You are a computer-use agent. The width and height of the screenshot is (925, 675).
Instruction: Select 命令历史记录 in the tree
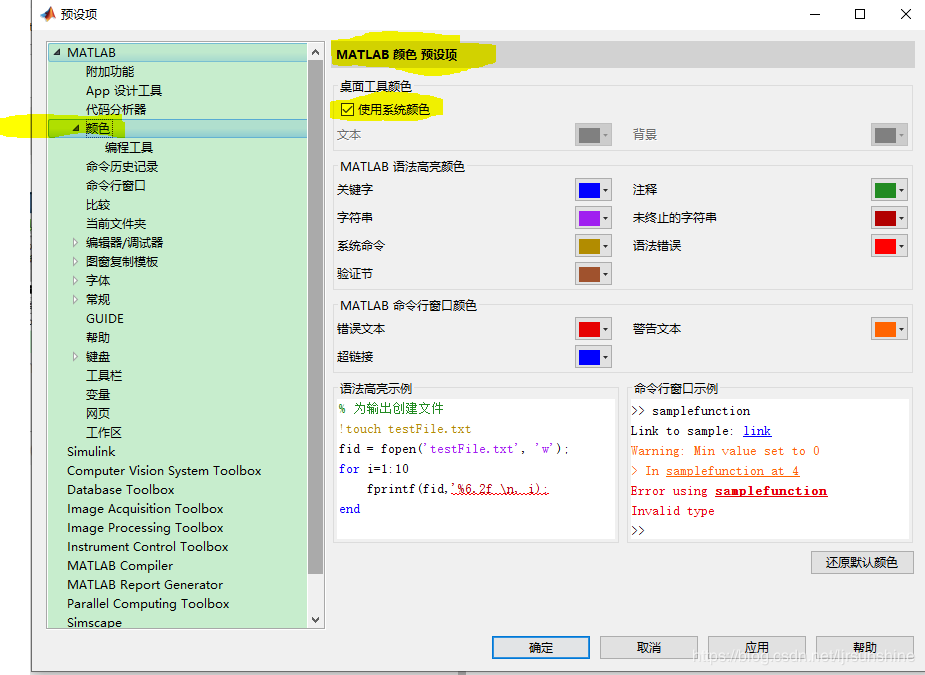[122, 166]
